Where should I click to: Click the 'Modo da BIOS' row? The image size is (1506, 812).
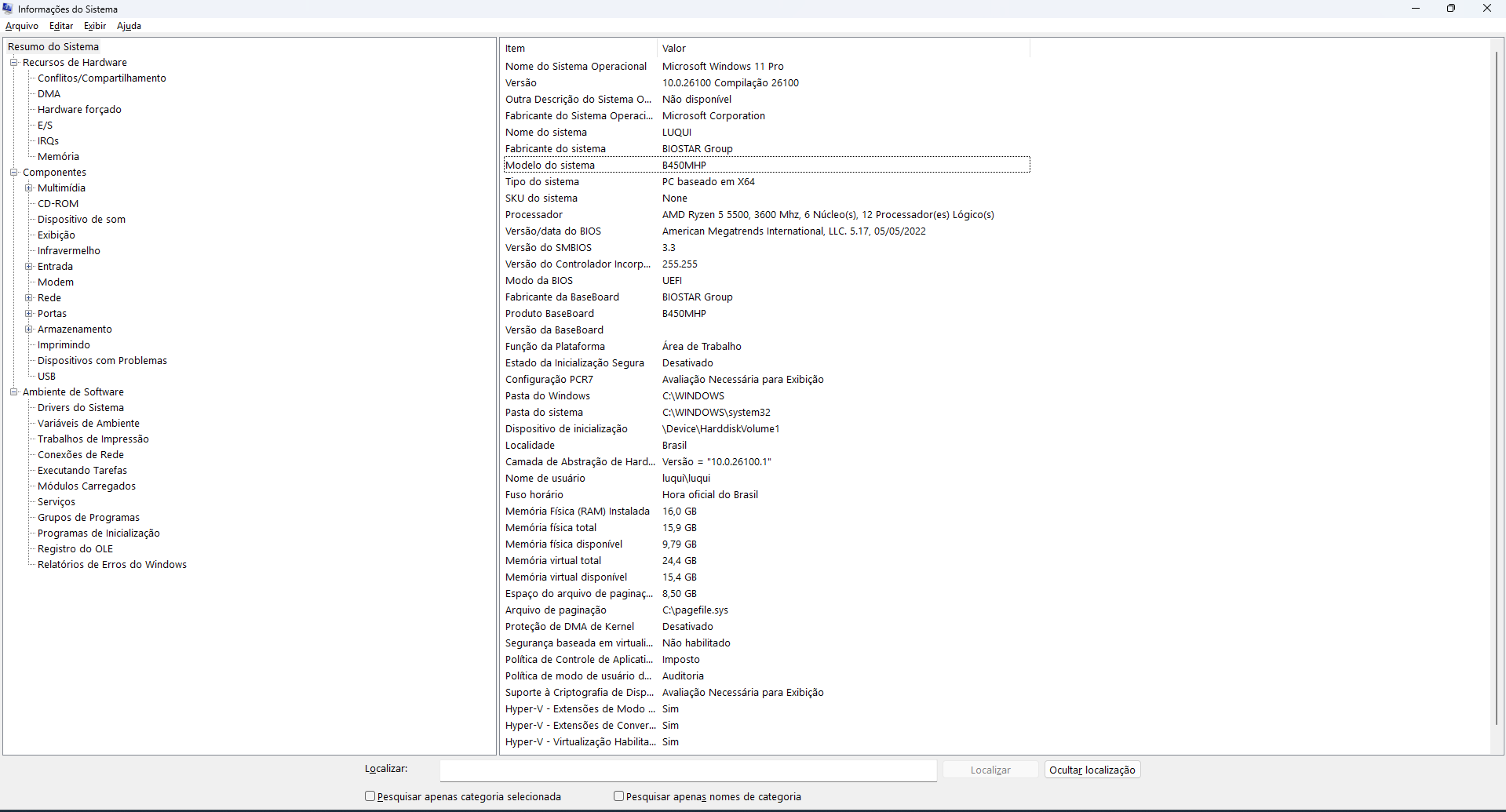click(767, 281)
